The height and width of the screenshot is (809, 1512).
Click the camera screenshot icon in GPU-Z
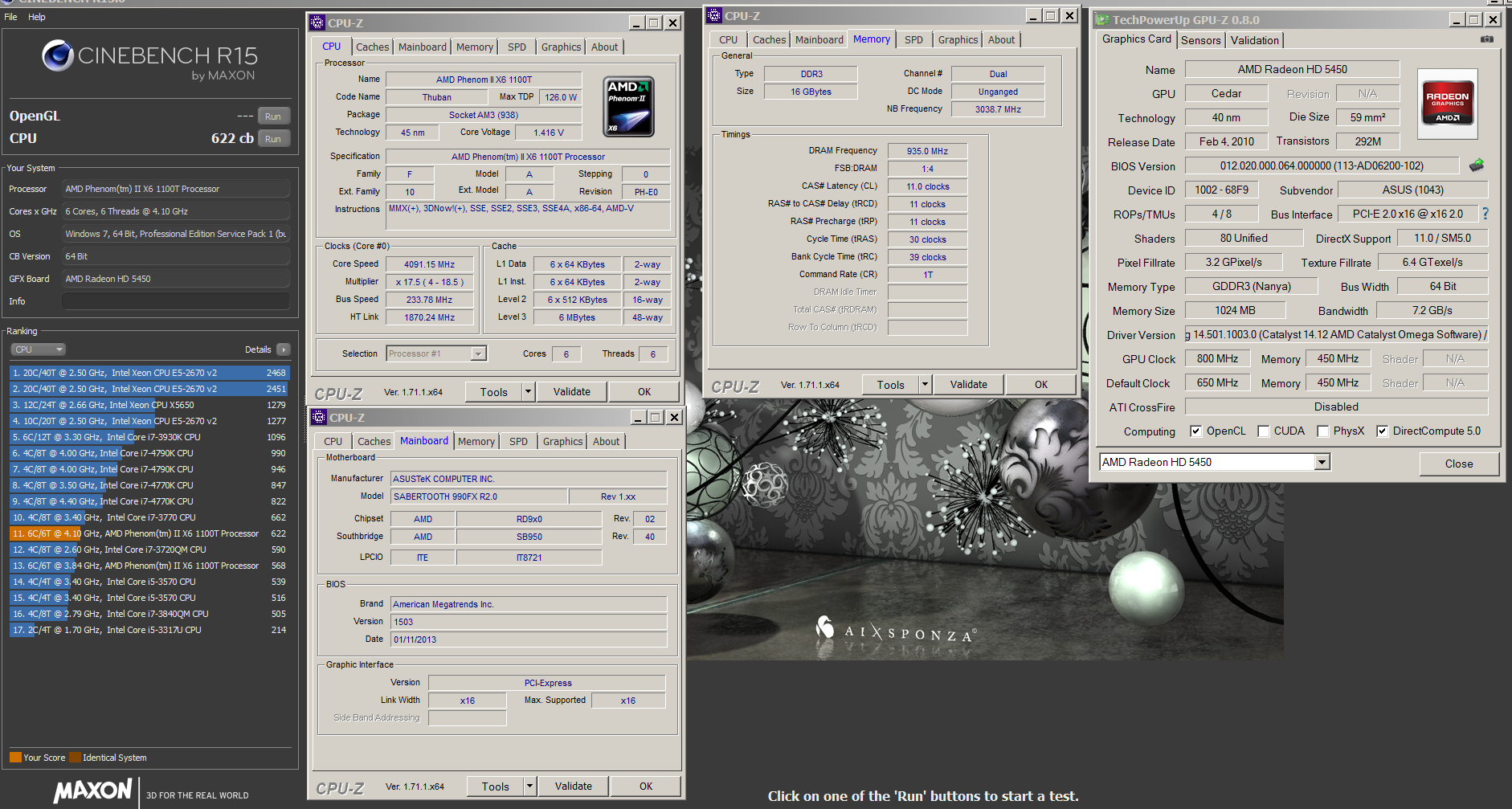pos(1487,39)
